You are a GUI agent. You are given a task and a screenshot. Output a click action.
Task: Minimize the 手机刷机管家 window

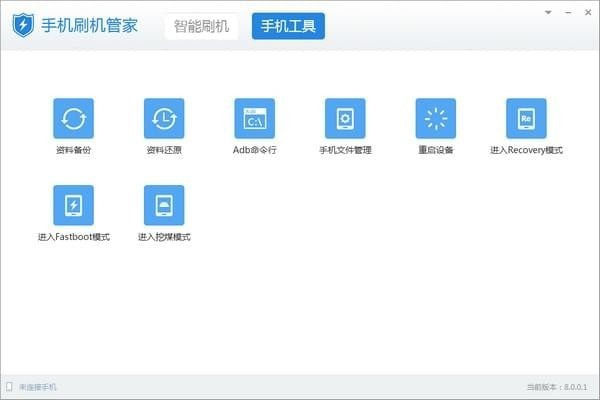point(568,12)
